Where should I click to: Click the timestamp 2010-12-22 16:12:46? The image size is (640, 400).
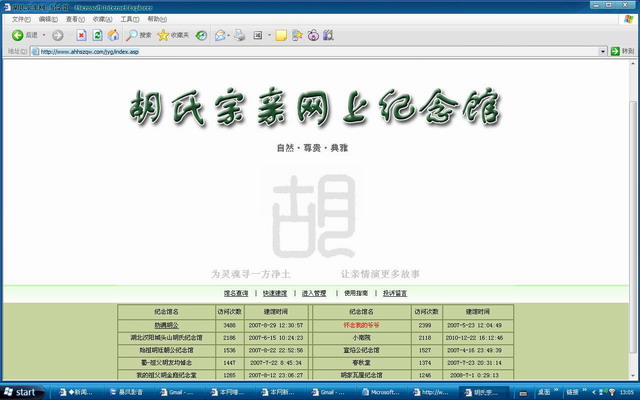(474, 338)
